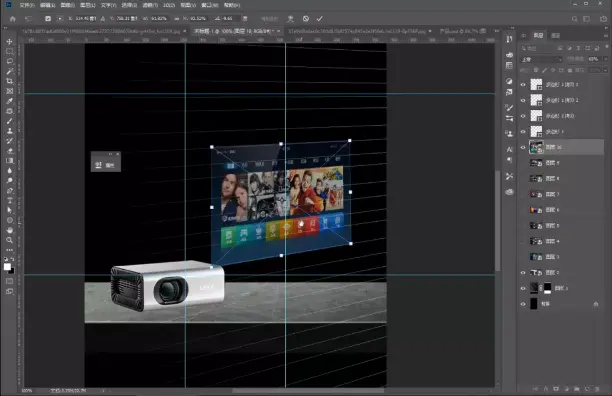Click delete layer trash icon
This screenshot has width=612, height=396.
click(597, 389)
